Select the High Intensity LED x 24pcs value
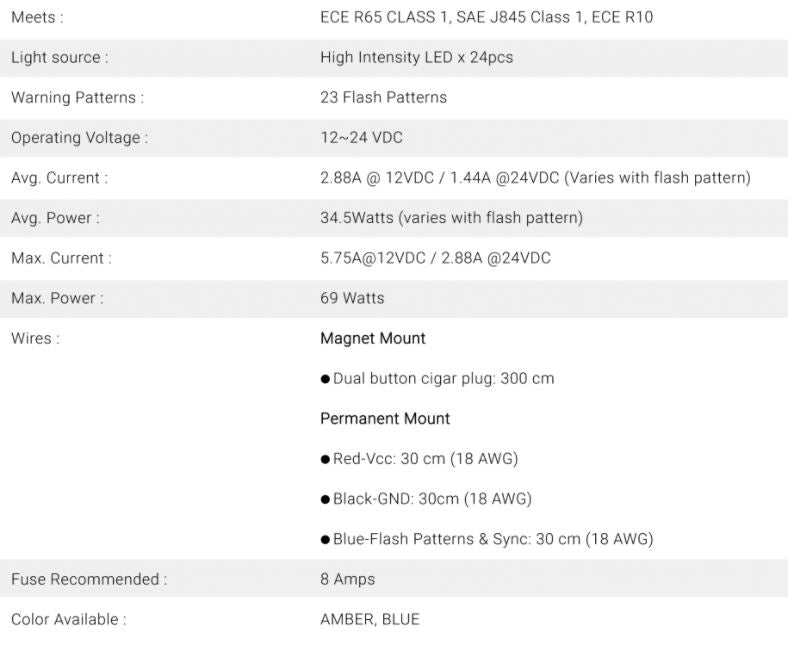Viewport: 788px width, 645px height. tap(416, 57)
